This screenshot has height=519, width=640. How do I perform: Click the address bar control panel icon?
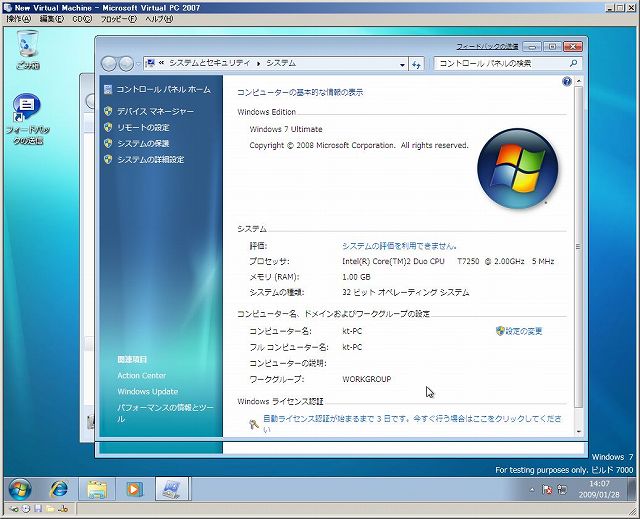coord(151,63)
